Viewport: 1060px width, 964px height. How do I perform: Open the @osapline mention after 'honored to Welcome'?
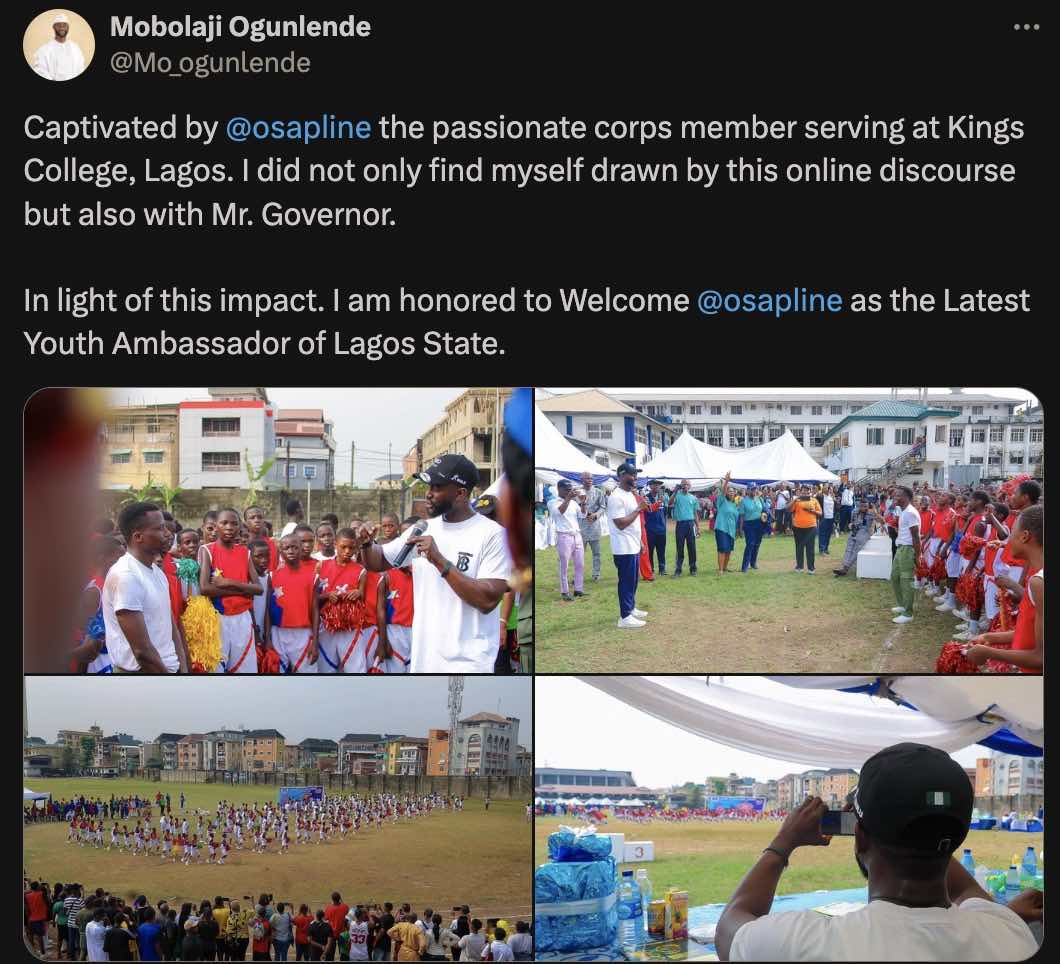pos(769,301)
